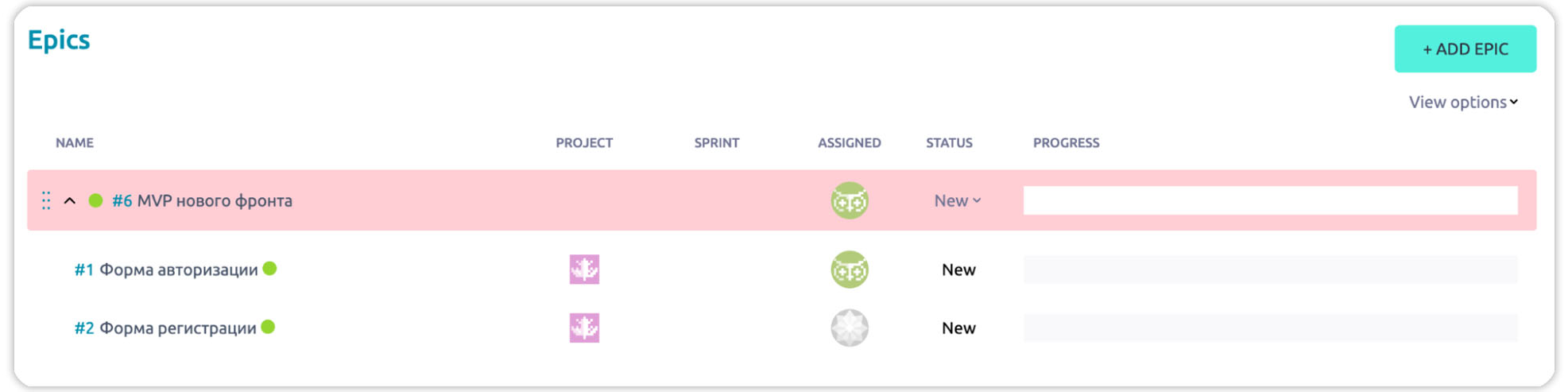The width and height of the screenshot is (1568, 392).
Task: Click the pink project icon for Форма авторизации
Action: coord(584,270)
